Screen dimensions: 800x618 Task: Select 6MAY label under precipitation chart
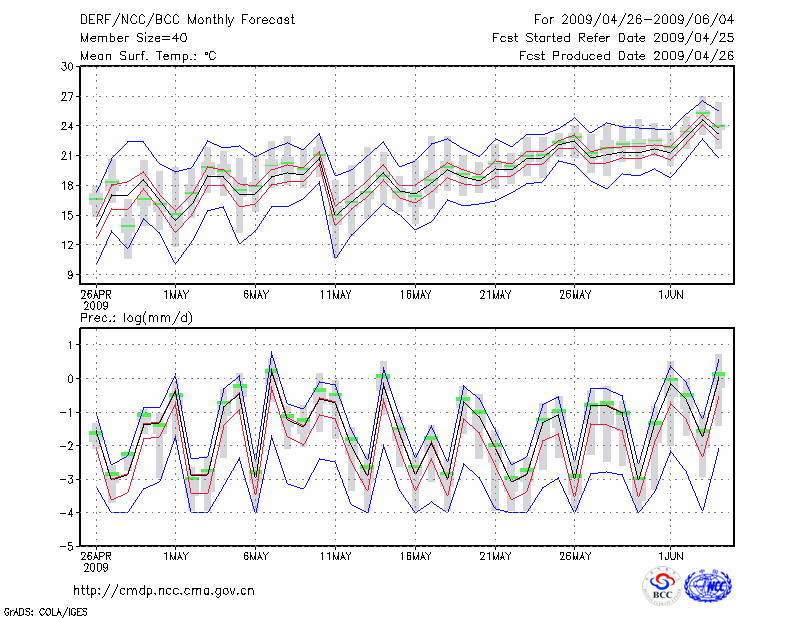(x=256, y=556)
